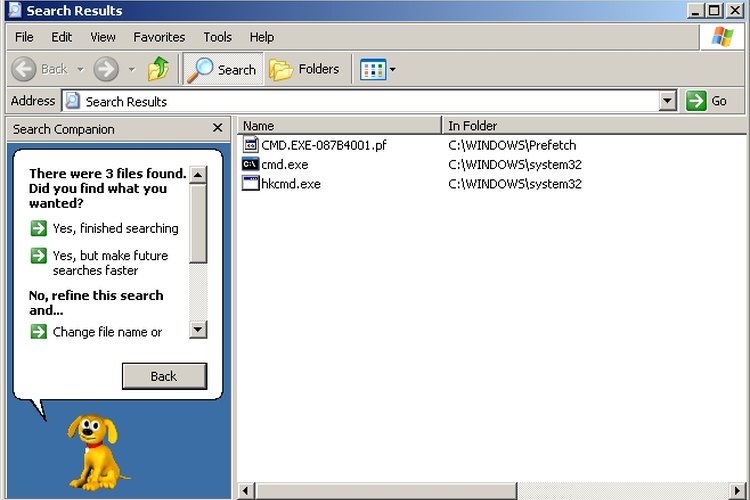Open the Tools menu
Screen dimensions: 750x500
218,37
